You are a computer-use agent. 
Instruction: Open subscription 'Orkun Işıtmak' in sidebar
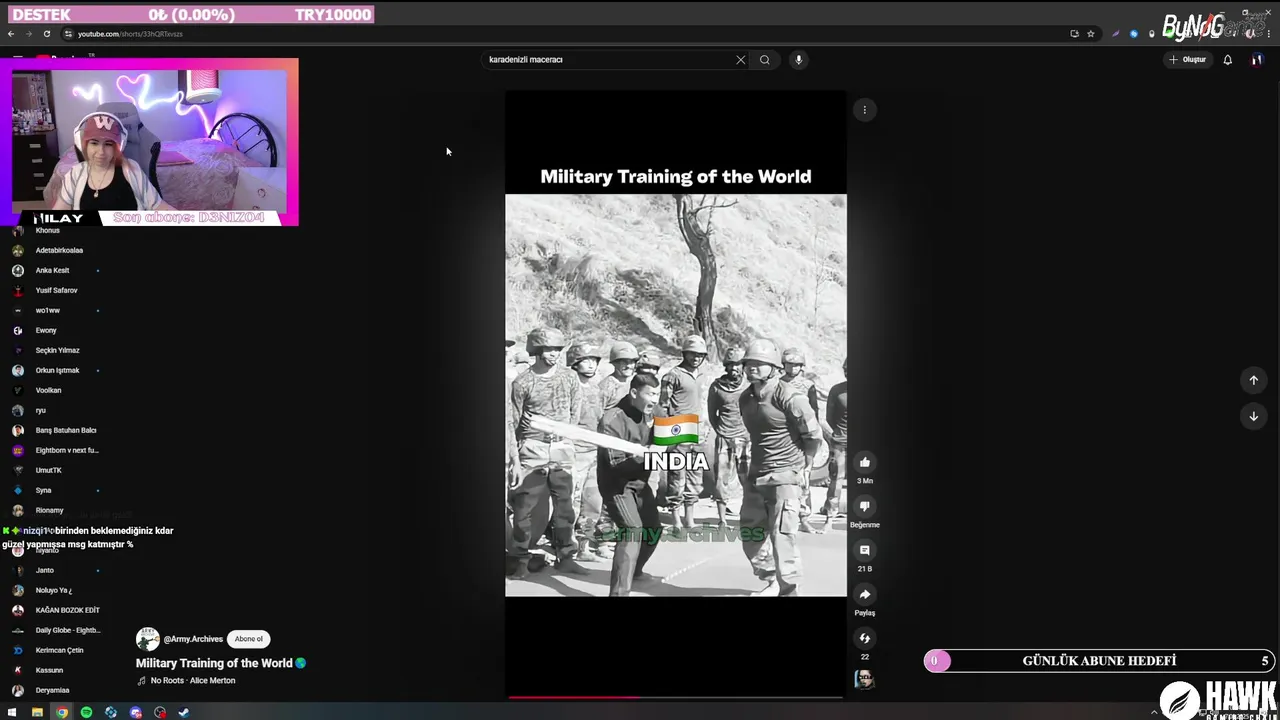coord(57,370)
